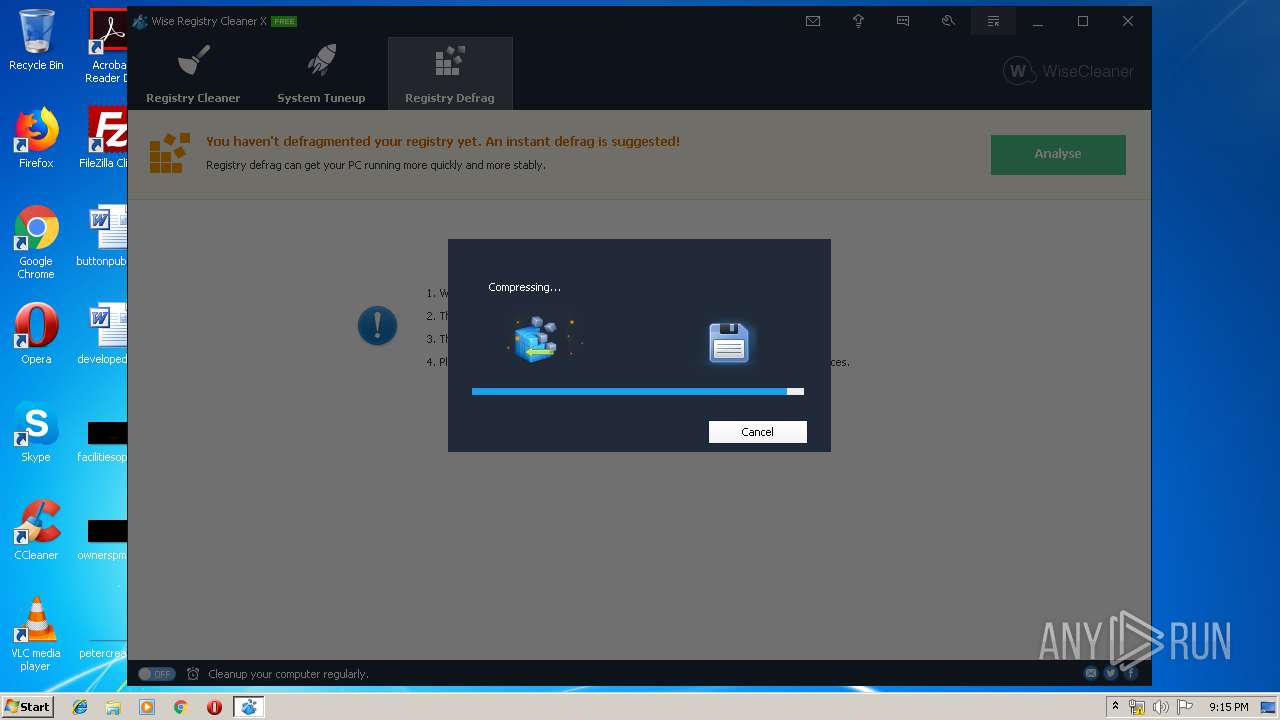Click the FREE edition badge
Image resolution: width=1280 pixels, height=720 pixels.
pos(284,21)
